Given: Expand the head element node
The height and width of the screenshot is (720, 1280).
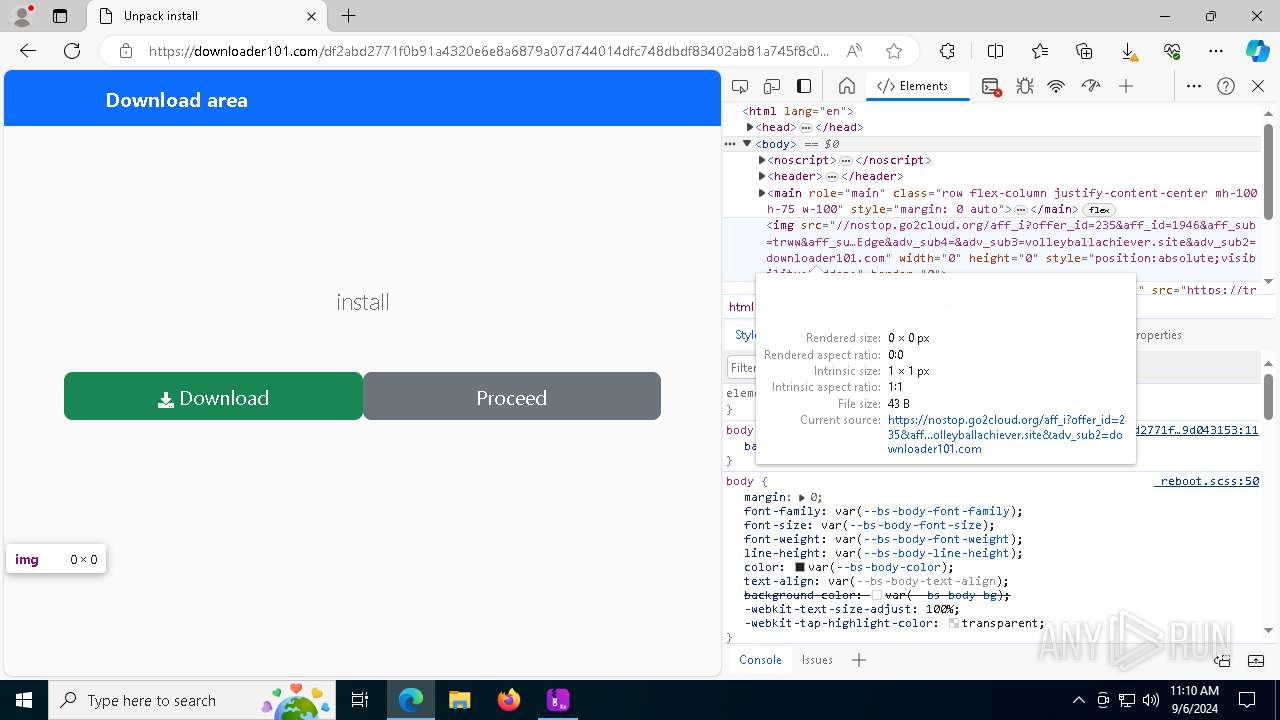Looking at the screenshot, I should [750, 127].
